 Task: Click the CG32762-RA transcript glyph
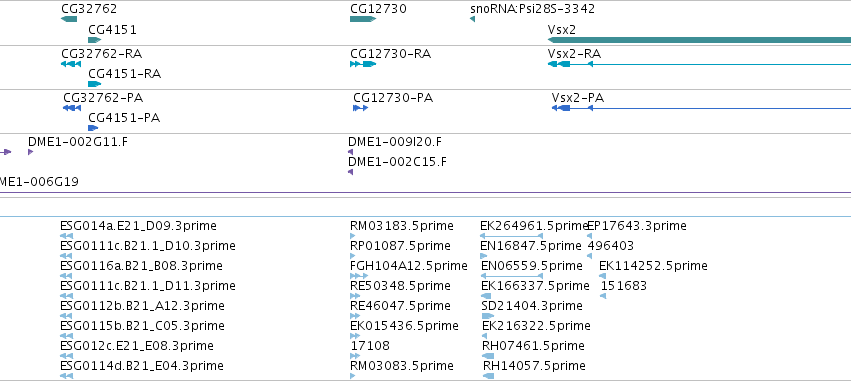71,64
